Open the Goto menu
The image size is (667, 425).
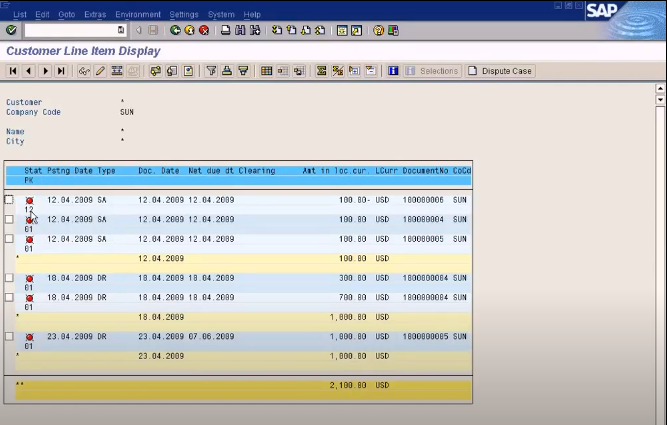[66, 14]
